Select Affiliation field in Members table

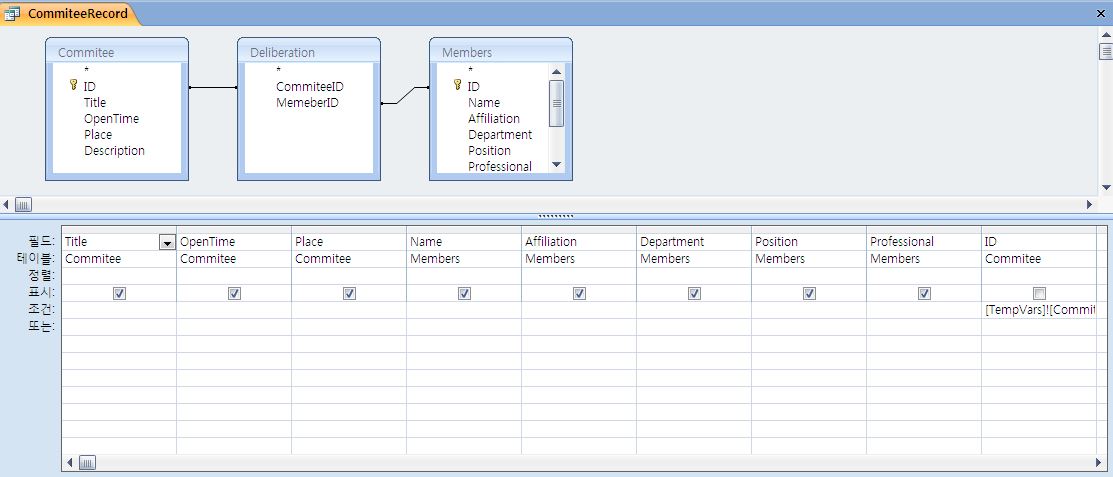click(x=493, y=119)
